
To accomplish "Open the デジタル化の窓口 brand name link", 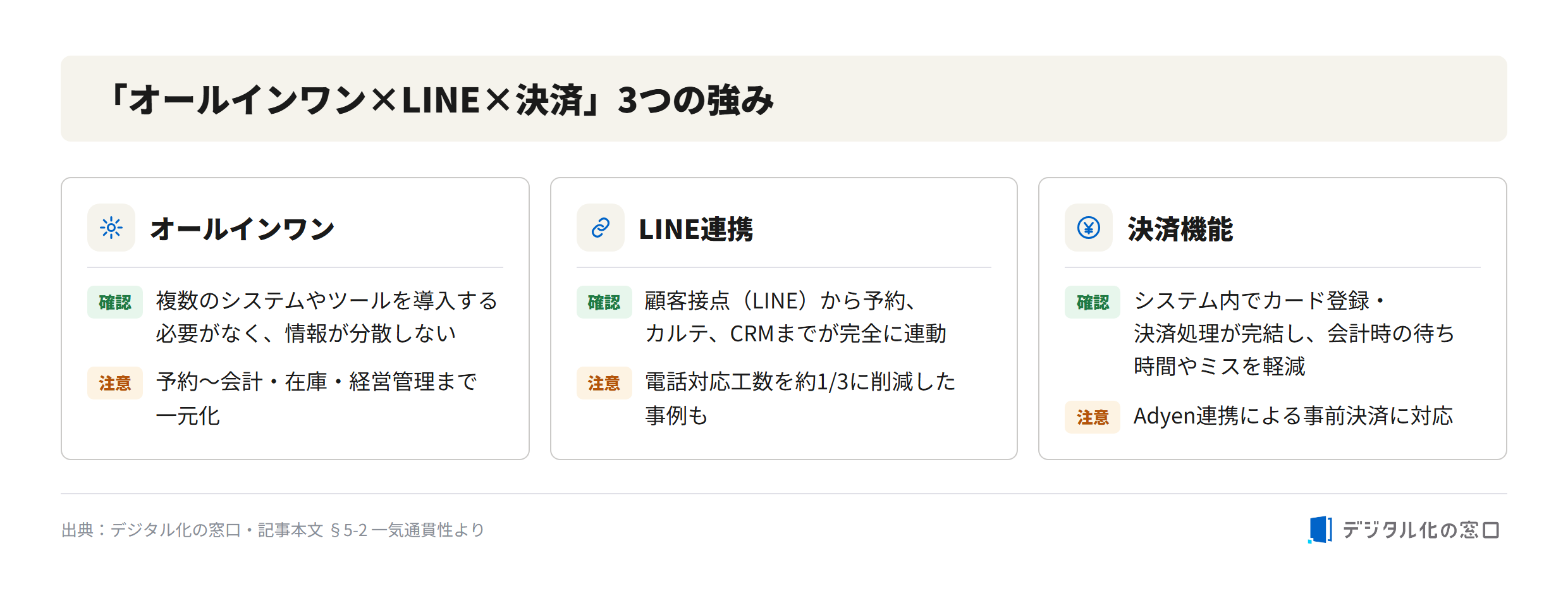I will click(x=1421, y=530).
